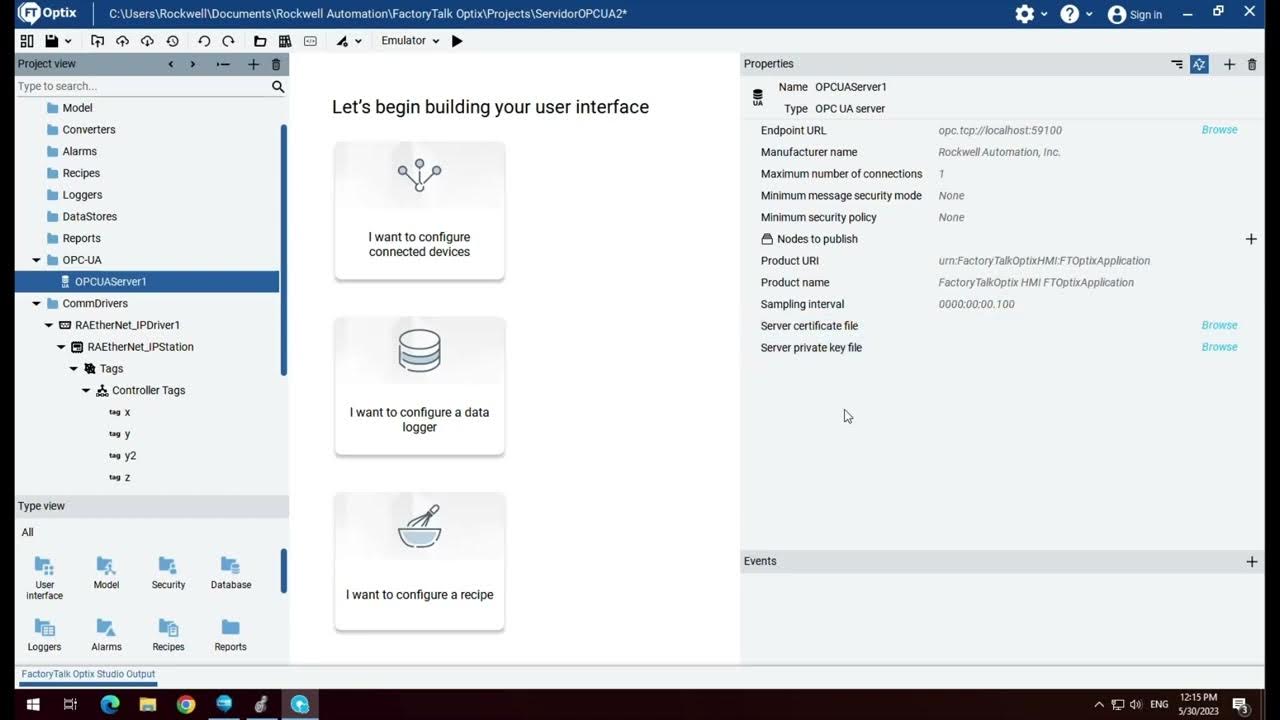Open project folder toolbar icon
The image size is (1280, 720).
coord(260,41)
